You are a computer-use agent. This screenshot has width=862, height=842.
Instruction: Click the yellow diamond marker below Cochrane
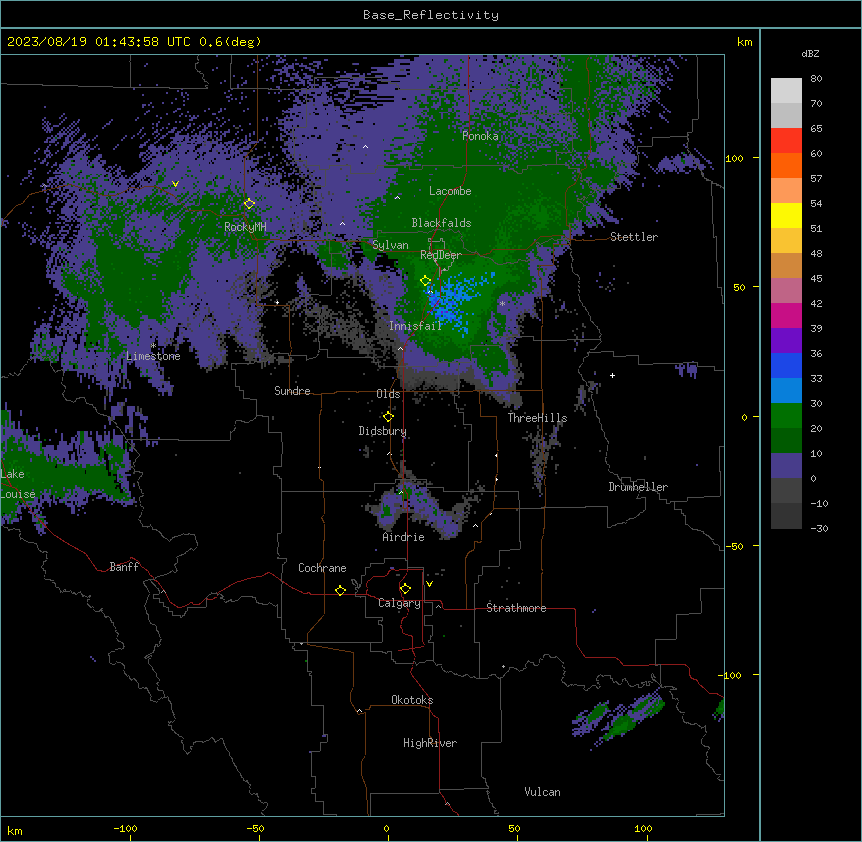pos(340,590)
